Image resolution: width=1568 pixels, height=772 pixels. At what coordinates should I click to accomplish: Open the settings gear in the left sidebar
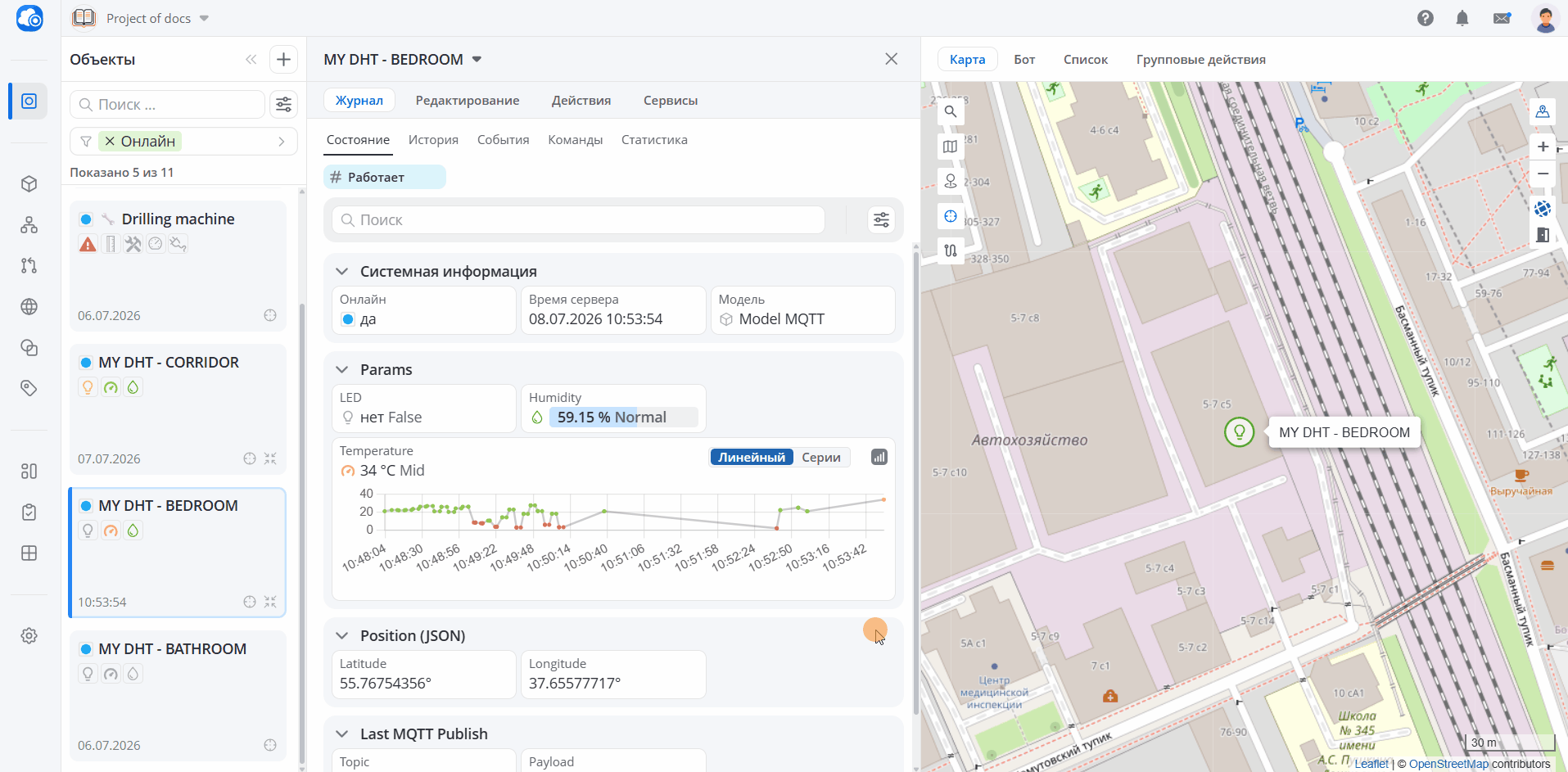click(x=29, y=635)
